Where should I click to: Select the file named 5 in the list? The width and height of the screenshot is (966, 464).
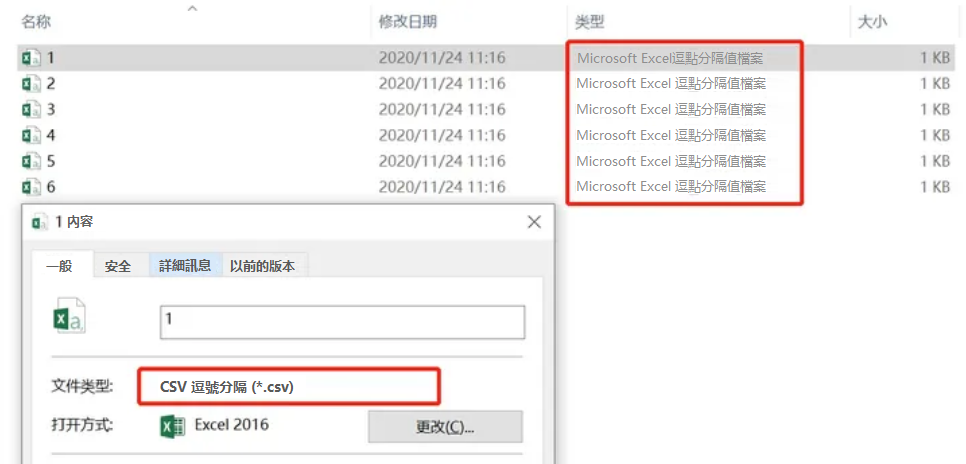point(51,161)
